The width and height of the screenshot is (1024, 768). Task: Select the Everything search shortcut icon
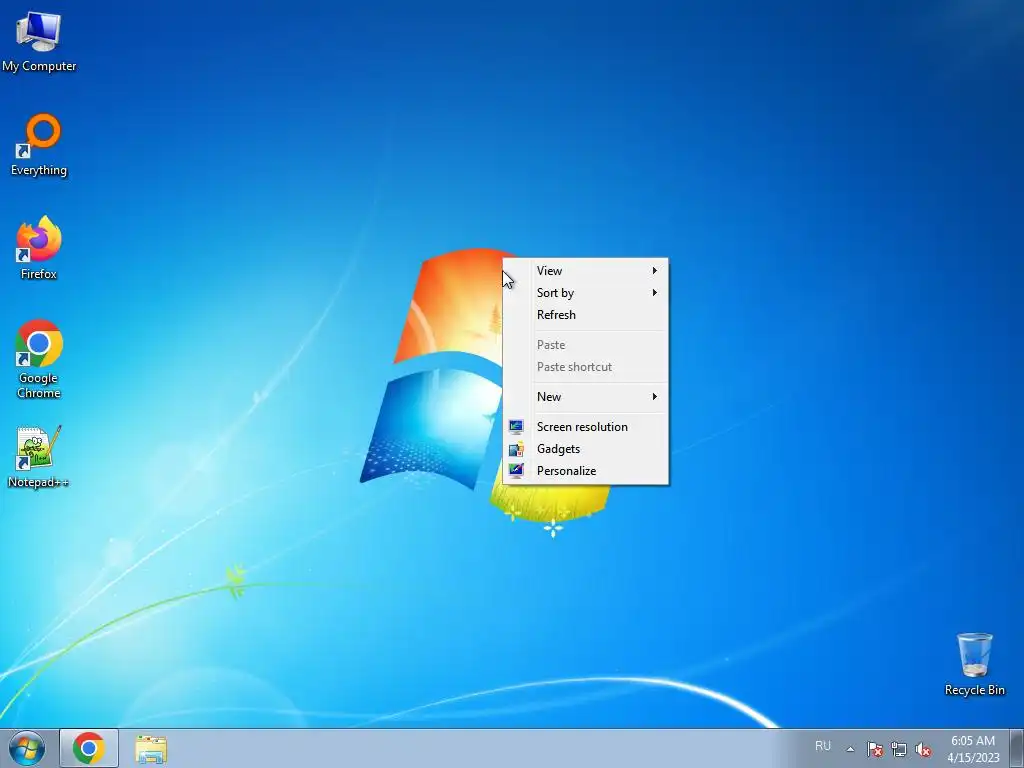click(39, 145)
